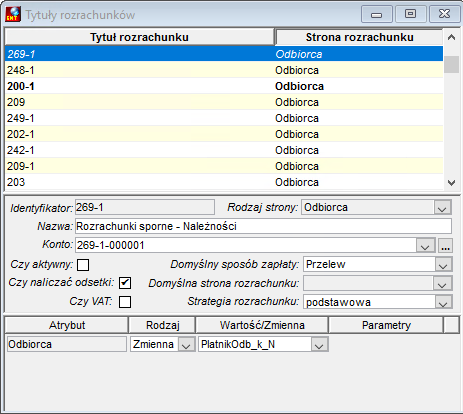
Task: Expand Strategia rozrachunku dropdown
Action: (x=443, y=302)
